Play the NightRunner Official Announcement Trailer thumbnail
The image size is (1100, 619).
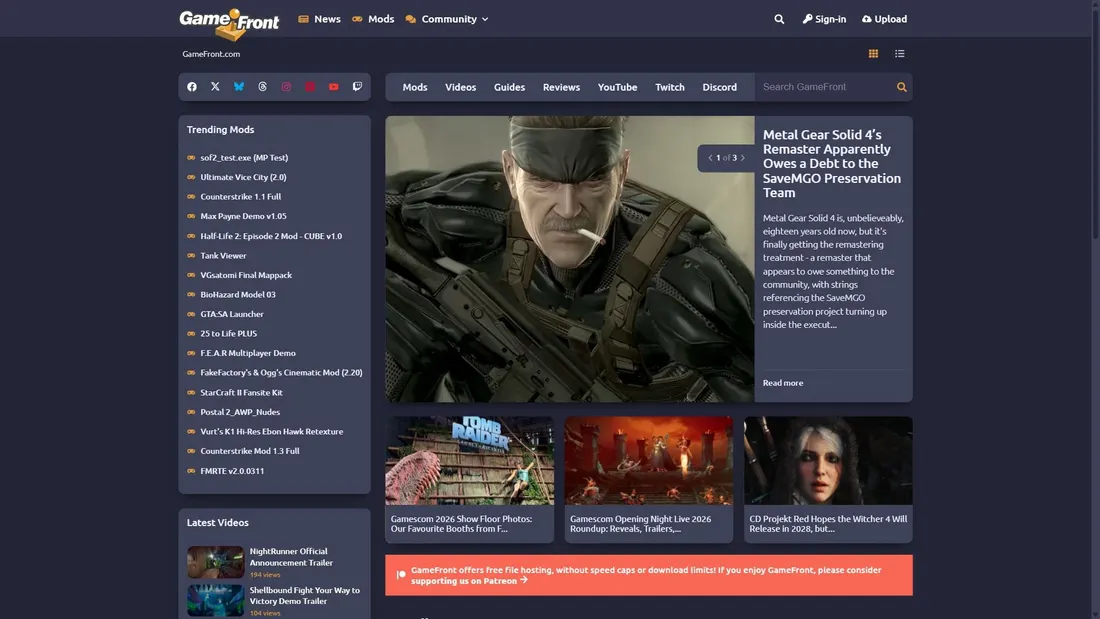(215, 562)
